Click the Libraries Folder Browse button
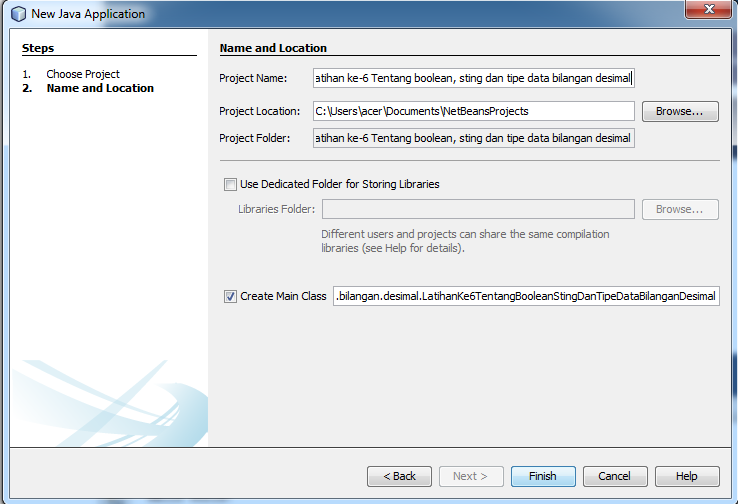Screen dimensions: 738x504 (680, 209)
